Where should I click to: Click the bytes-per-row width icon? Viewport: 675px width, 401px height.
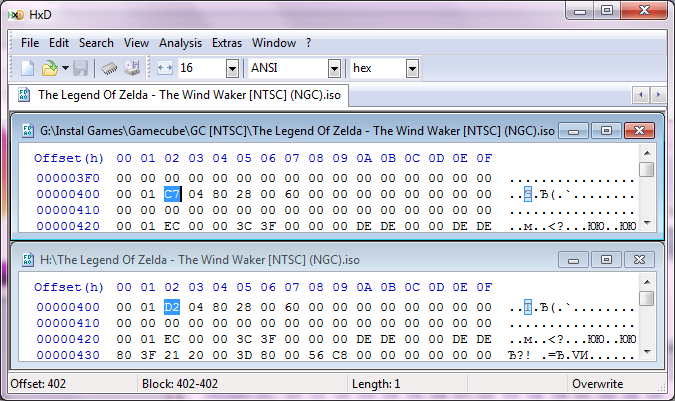pos(165,68)
